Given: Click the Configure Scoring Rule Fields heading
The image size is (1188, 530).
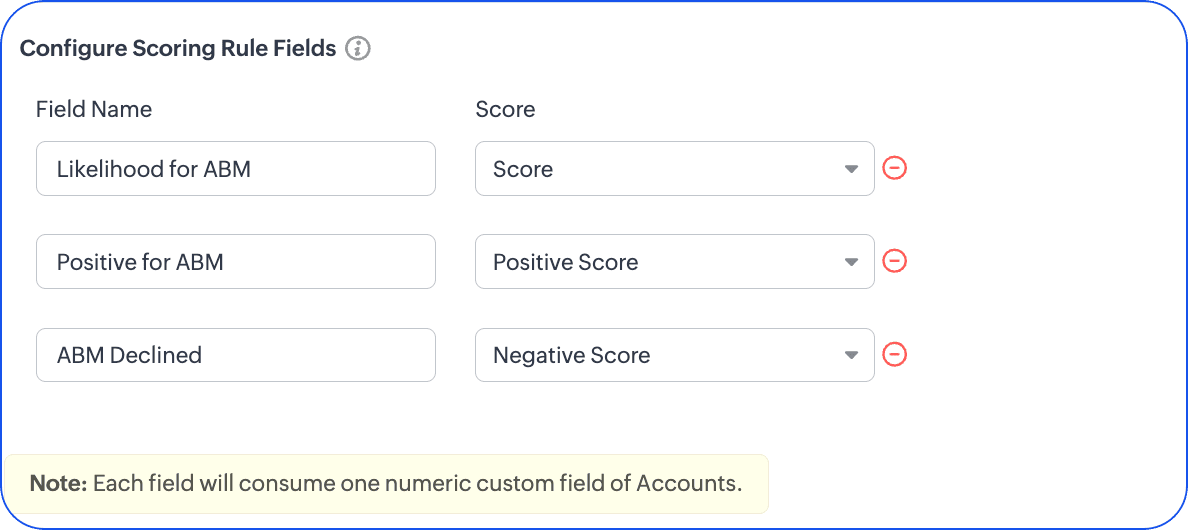Looking at the screenshot, I should (178, 48).
